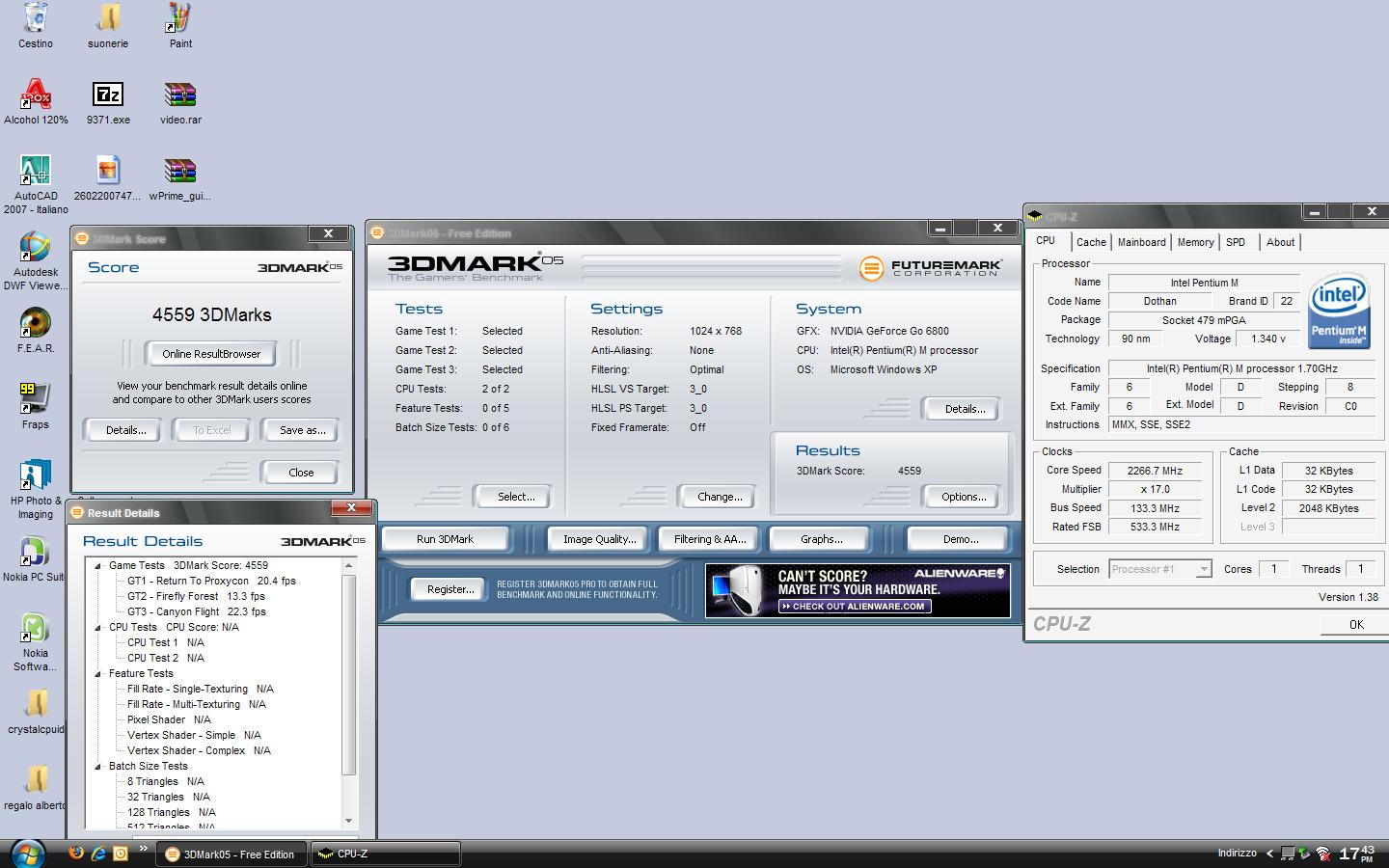Switch to the Memory tab in CPU-Z
This screenshot has width=1389, height=868.
pyautogui.click(x=1195, y=242)
